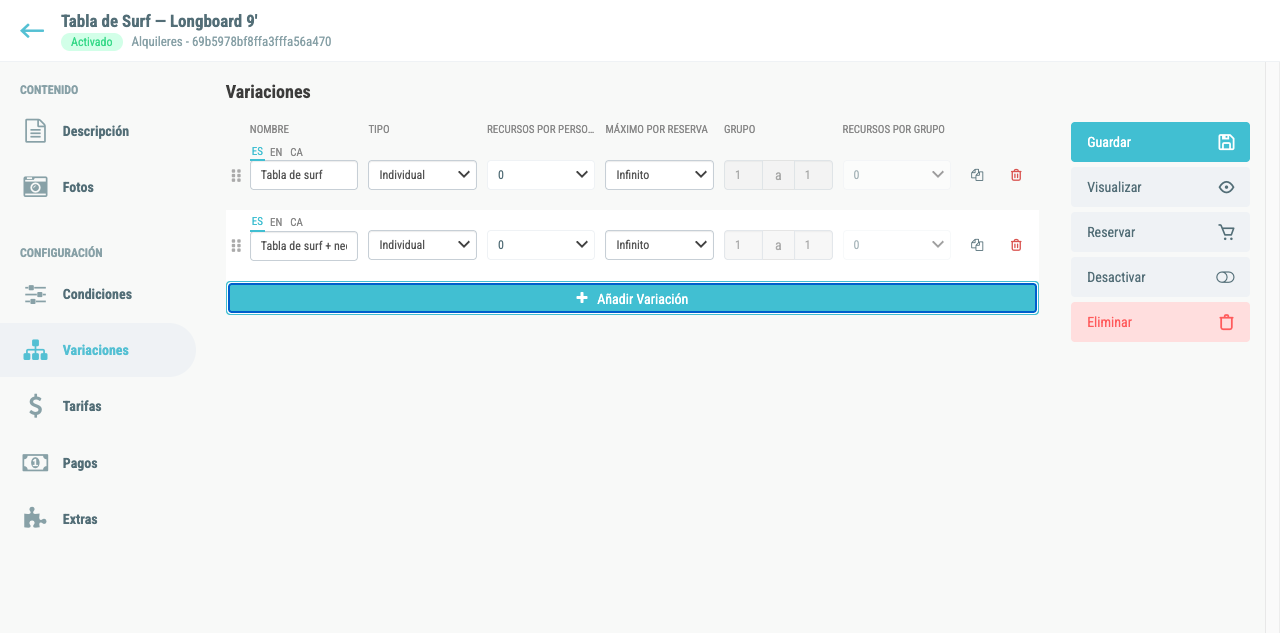Click the Reservar button
1280x633 pixels.
(1160, 232)
